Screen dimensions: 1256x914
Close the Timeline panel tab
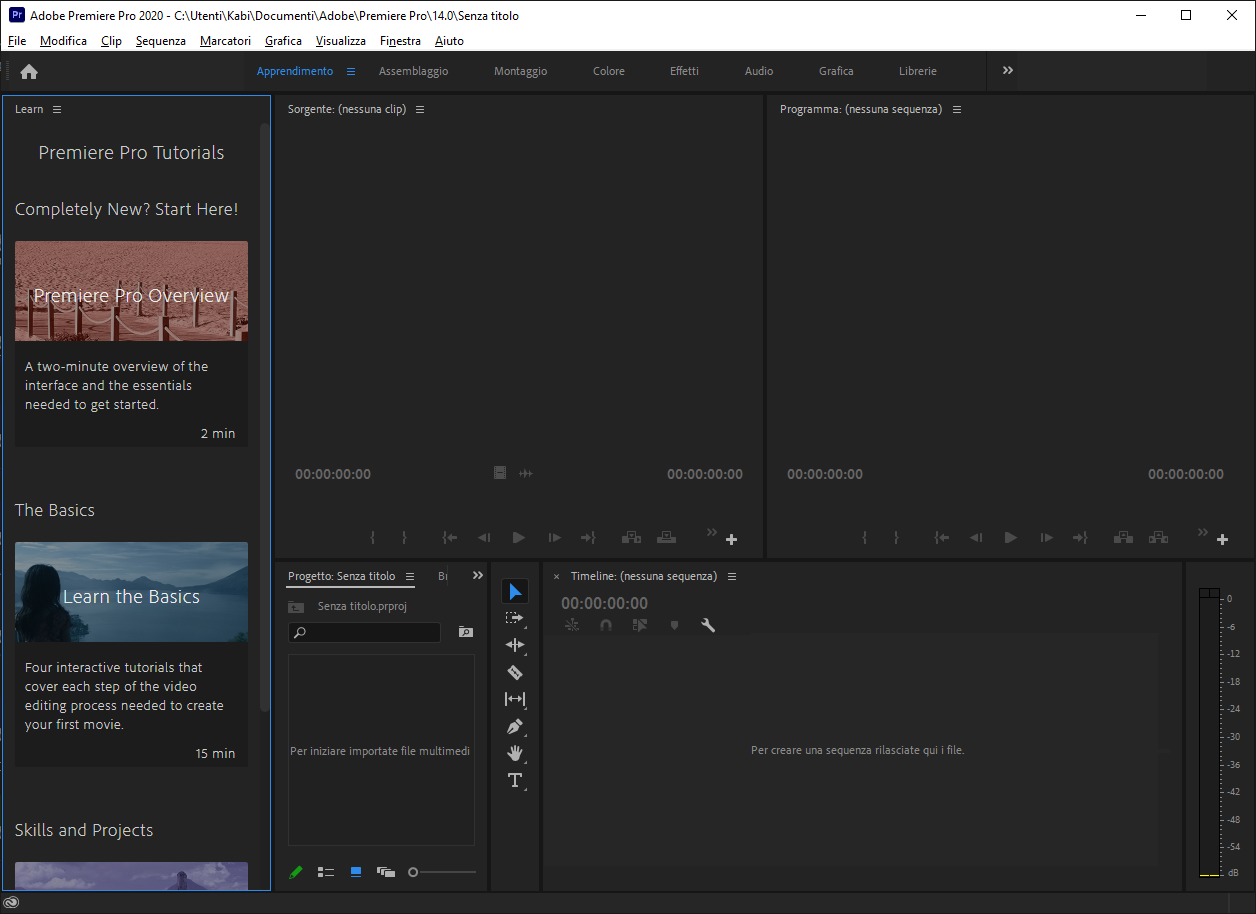[556, 576]
